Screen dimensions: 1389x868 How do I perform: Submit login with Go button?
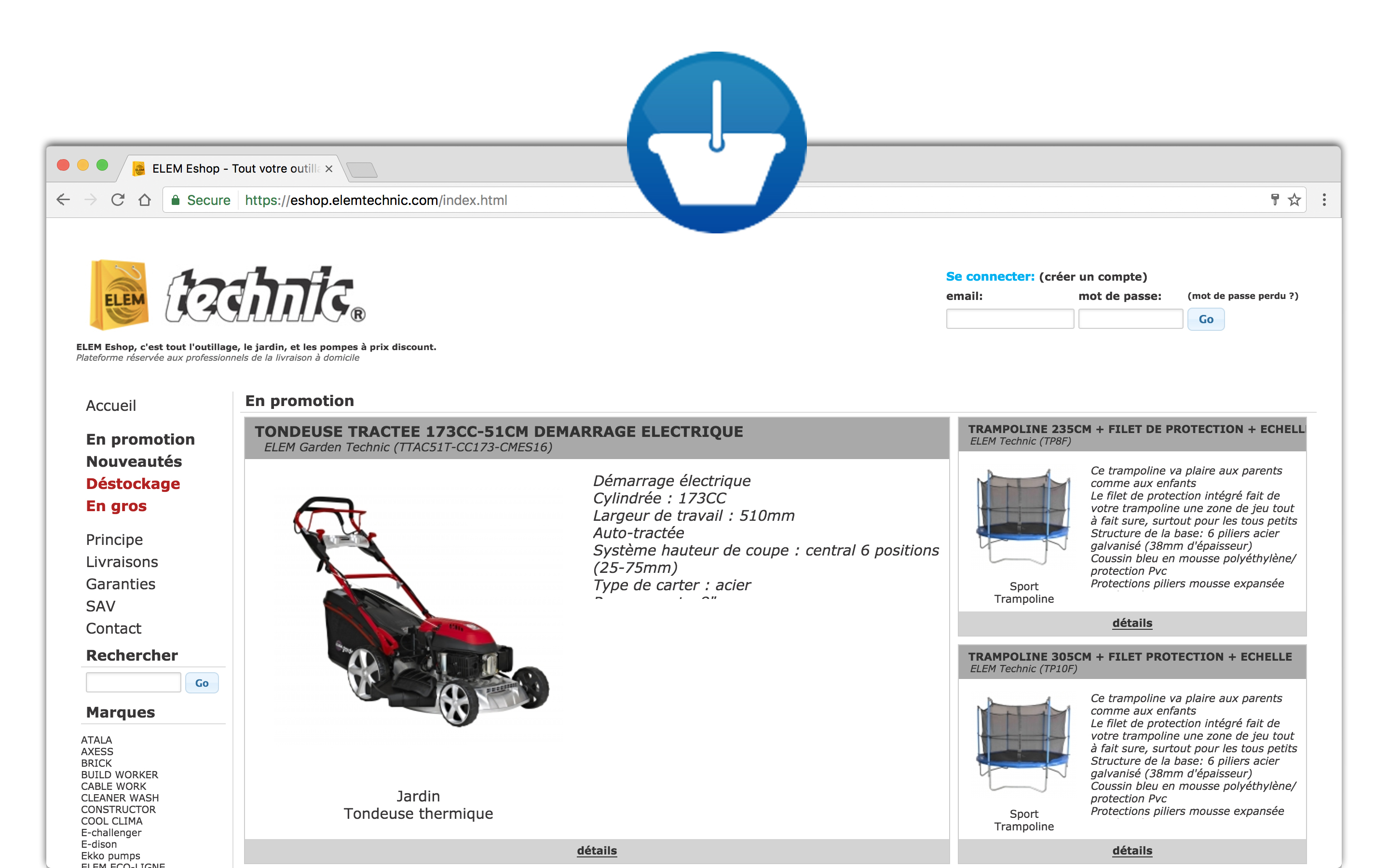[x=1206, y=319]
